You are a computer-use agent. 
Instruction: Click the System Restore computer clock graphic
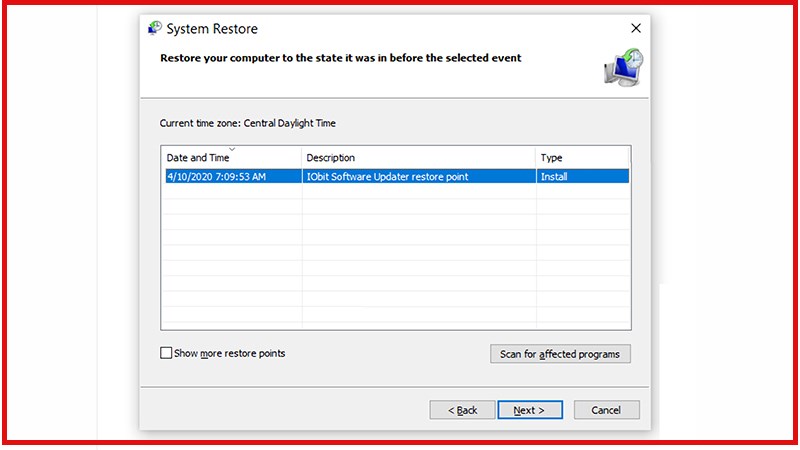[623, 67]
